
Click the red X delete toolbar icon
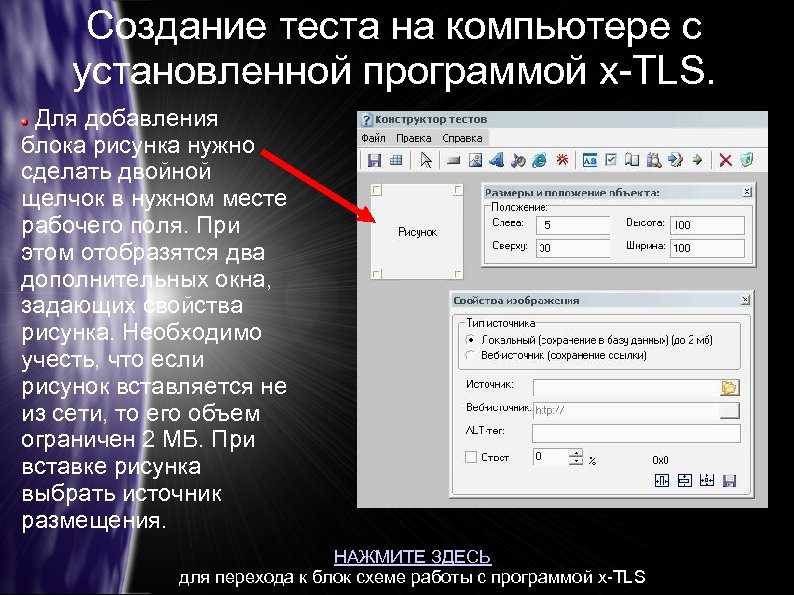pyautogui.click(x=725, y=161)
